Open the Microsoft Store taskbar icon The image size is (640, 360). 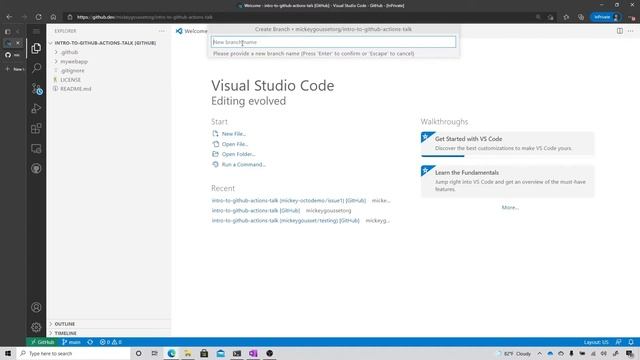(x=204, y=353)
